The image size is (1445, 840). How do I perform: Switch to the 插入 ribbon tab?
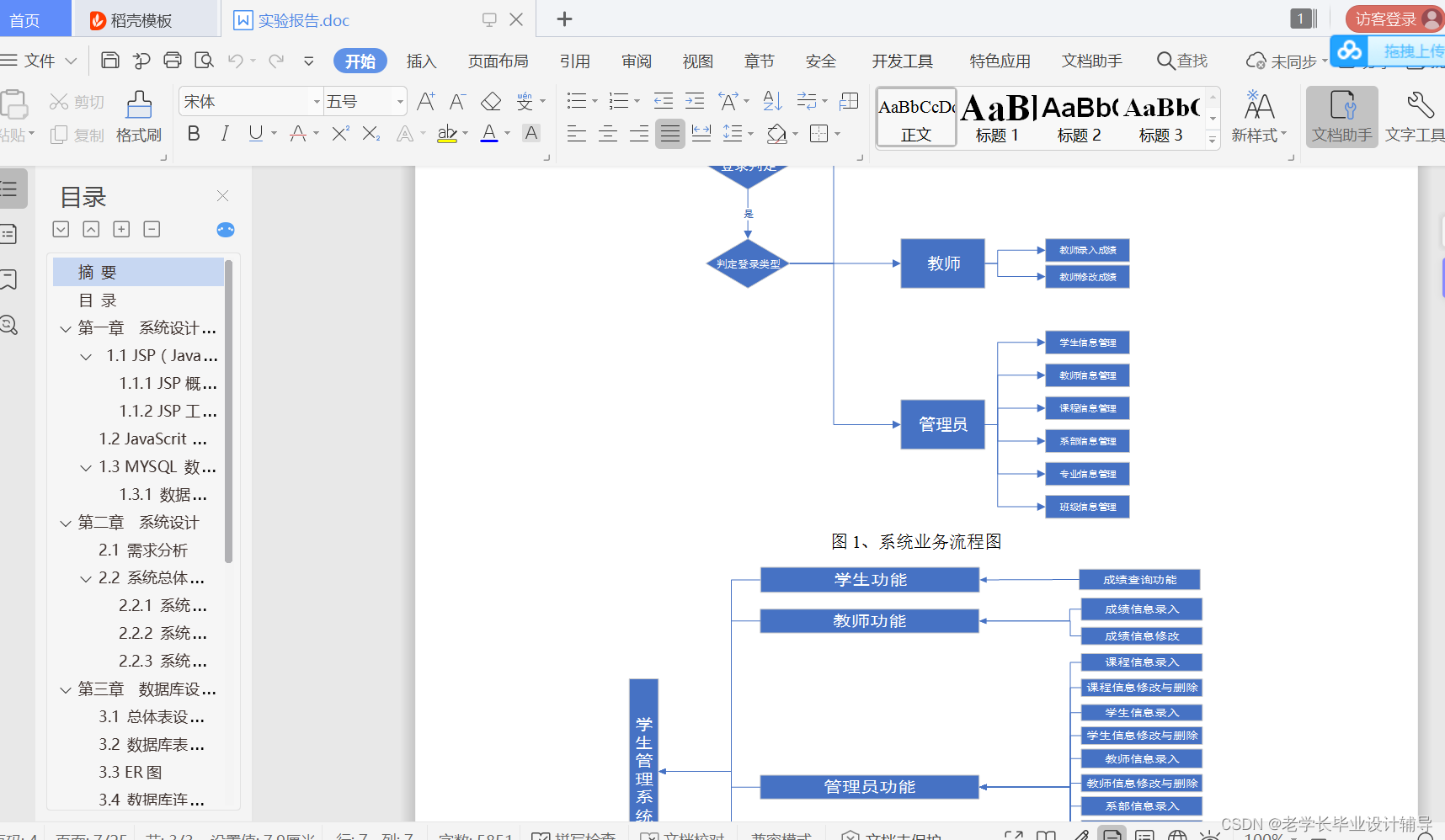(421, 60)
